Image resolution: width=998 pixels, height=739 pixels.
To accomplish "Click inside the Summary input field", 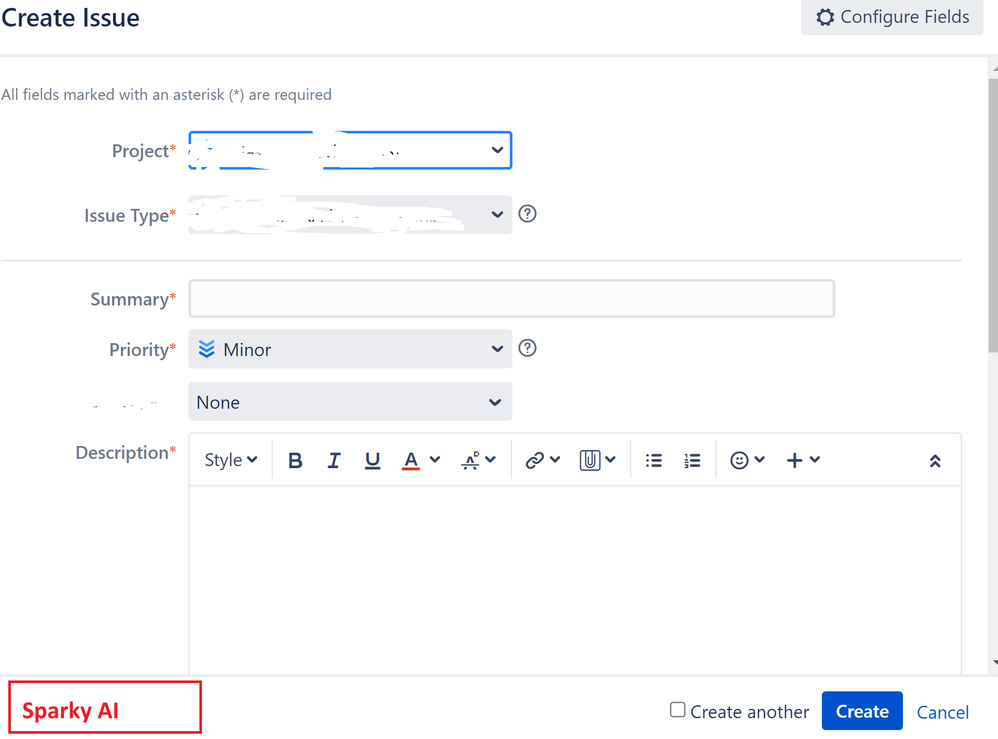I will pos(511,298).
